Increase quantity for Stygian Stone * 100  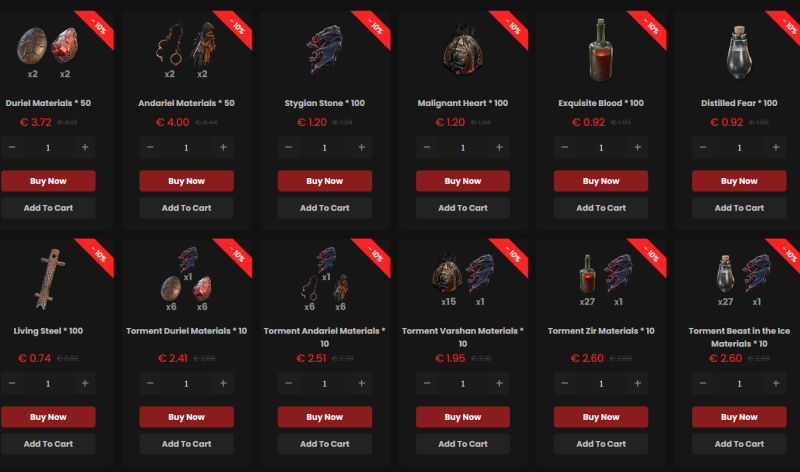(362, 147)
